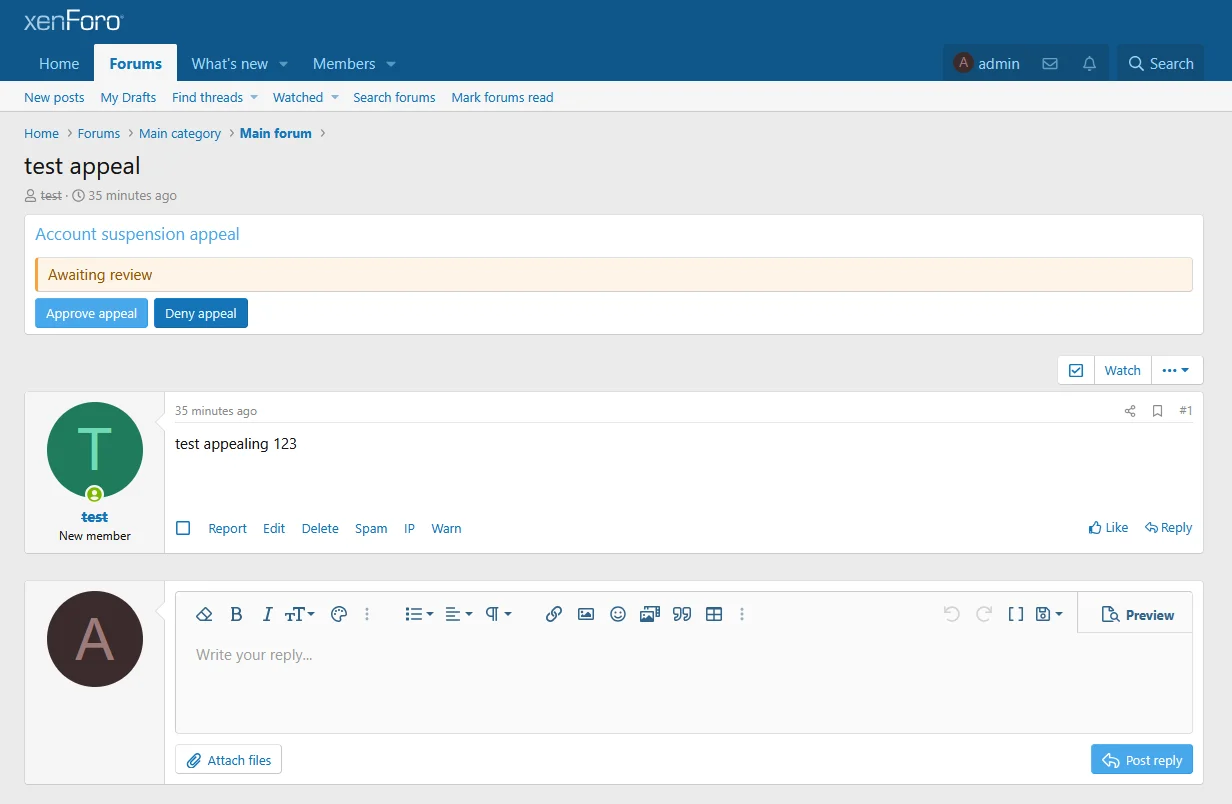
Task: Select post #1 using its checkbox
Action: (183, 528)
